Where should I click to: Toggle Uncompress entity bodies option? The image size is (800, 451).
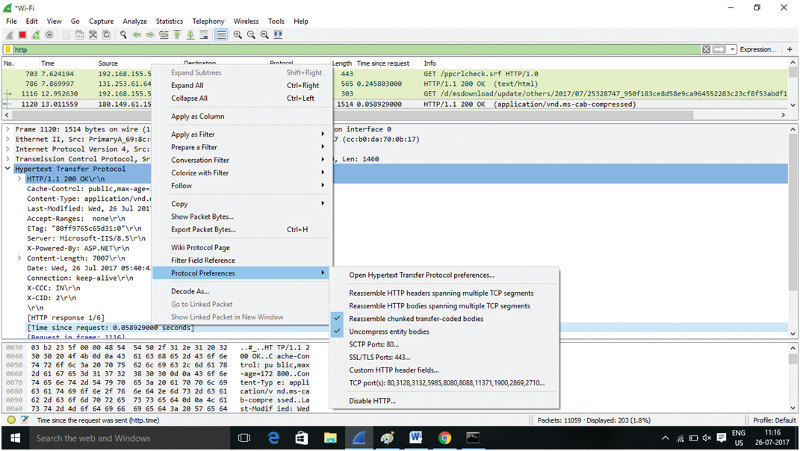389,331
